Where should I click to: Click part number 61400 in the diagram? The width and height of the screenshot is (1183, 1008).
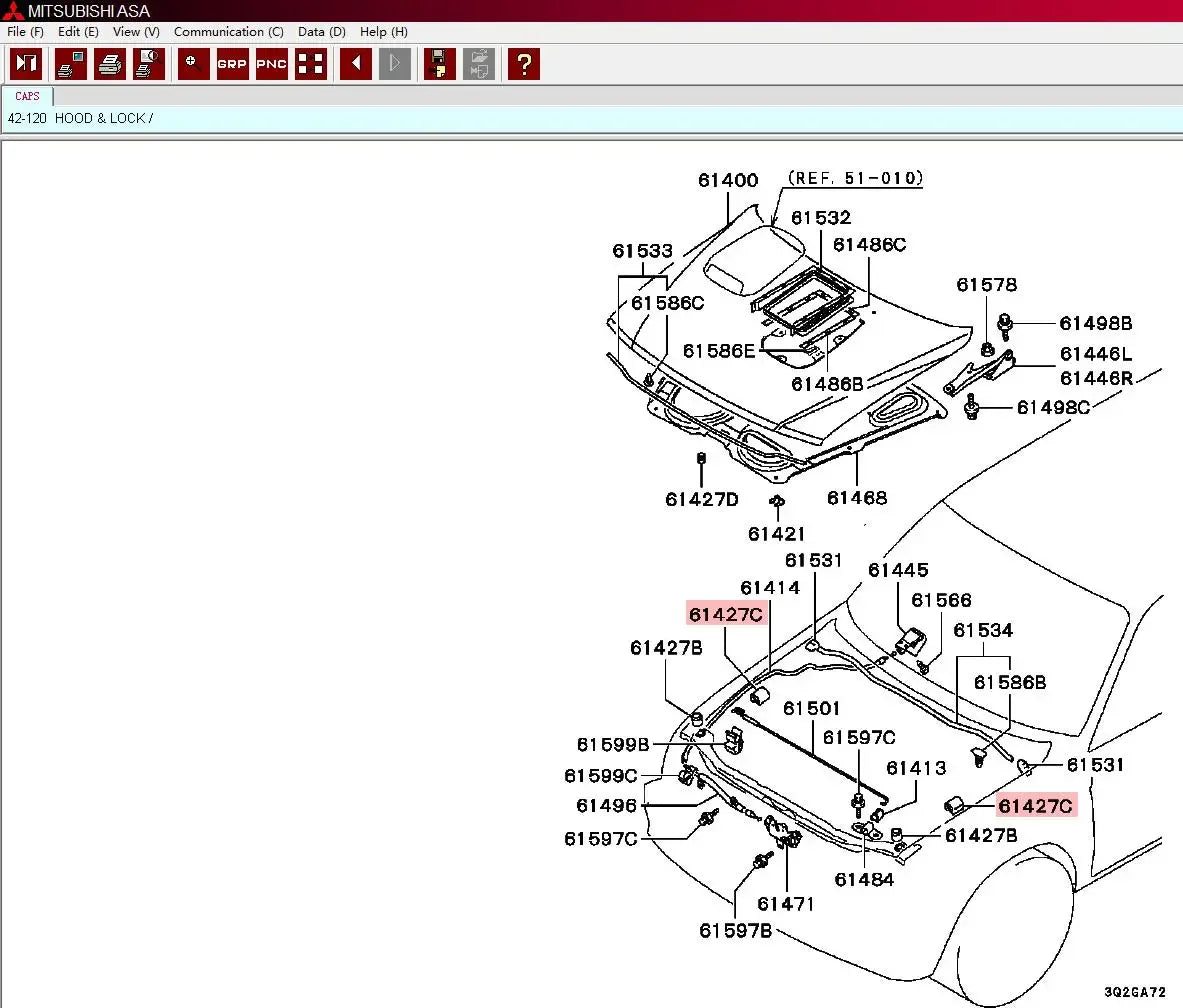click(728, 181)
